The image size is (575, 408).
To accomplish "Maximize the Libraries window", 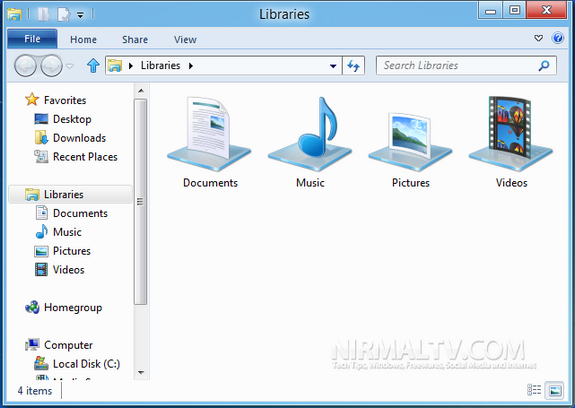I will (x=514, y=10).
